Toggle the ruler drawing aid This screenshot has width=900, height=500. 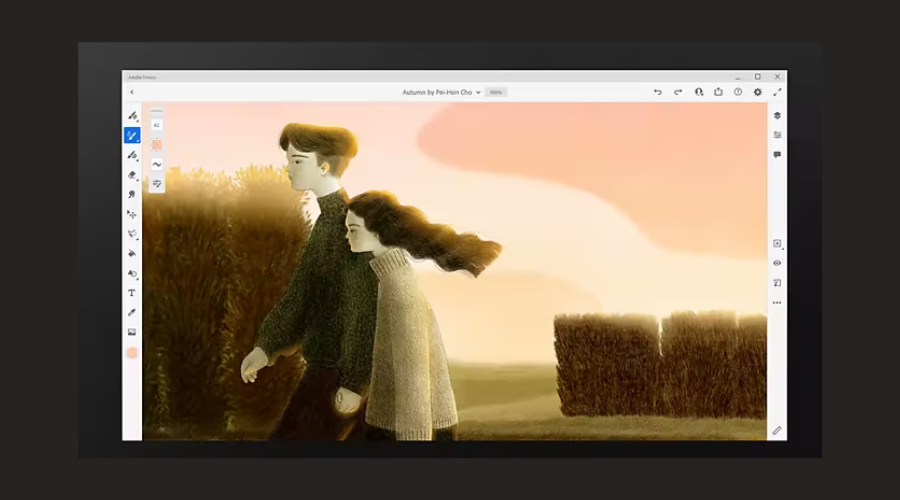pyautogui.click(x=777, y=431)
